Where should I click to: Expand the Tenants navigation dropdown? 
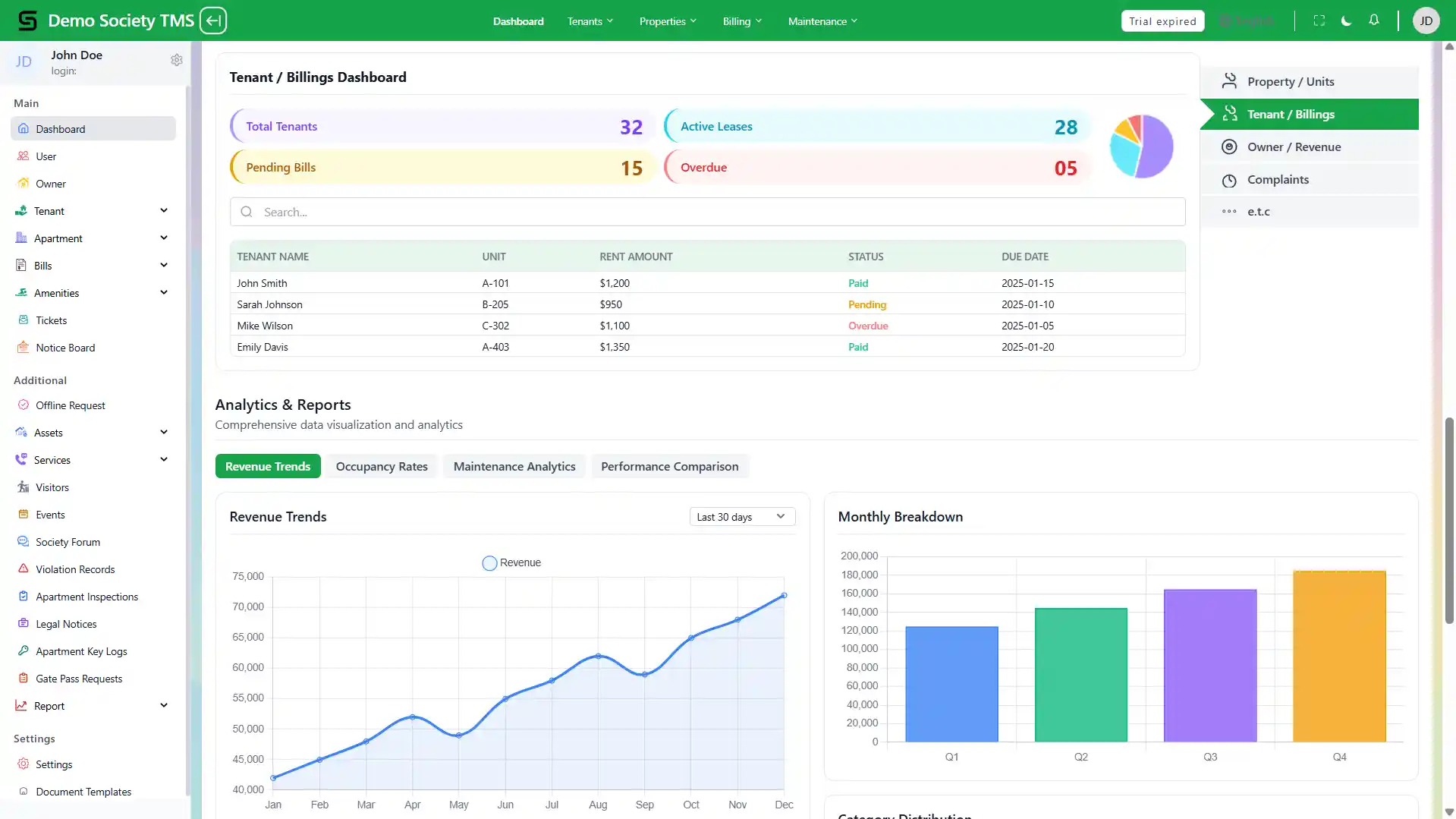pos(590,21)
